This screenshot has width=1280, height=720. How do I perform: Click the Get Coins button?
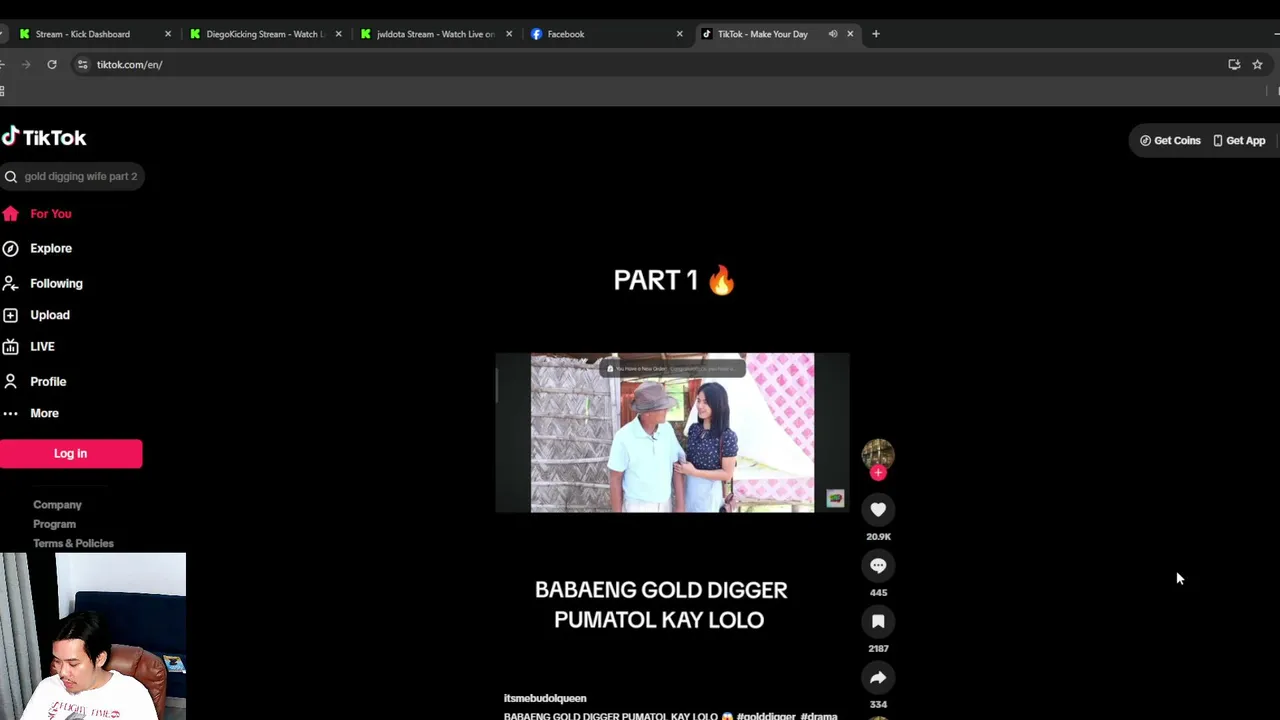pyautogui.click(x=1170, y=141)
